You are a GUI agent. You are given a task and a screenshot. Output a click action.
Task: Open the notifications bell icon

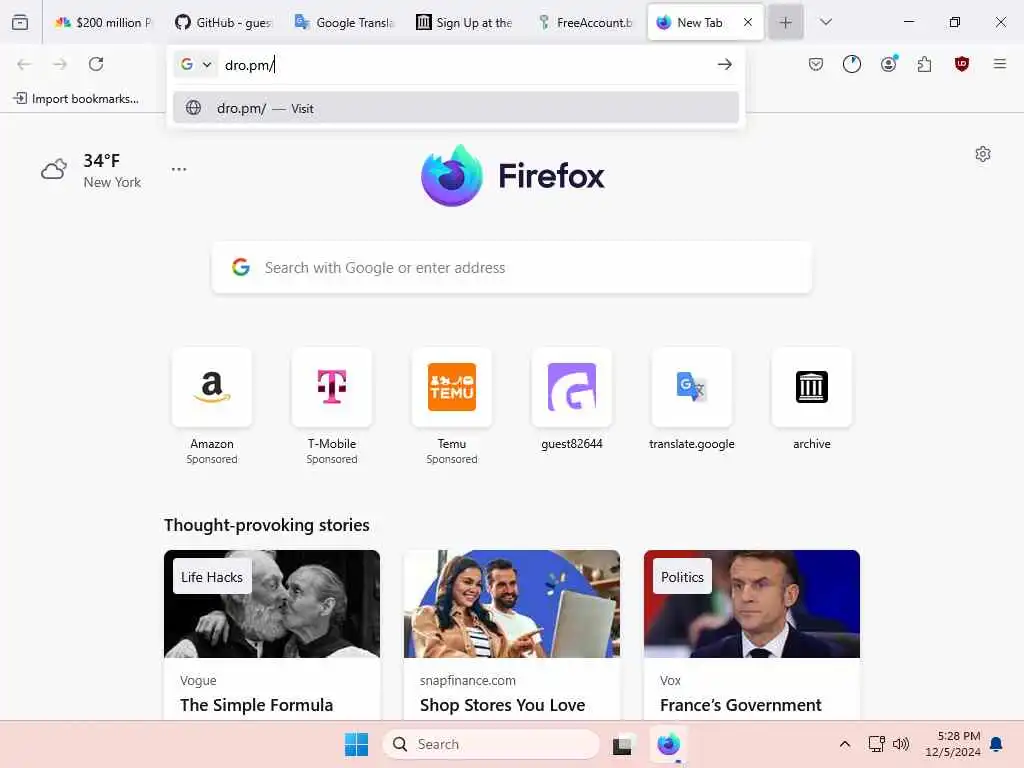(996, 744)
